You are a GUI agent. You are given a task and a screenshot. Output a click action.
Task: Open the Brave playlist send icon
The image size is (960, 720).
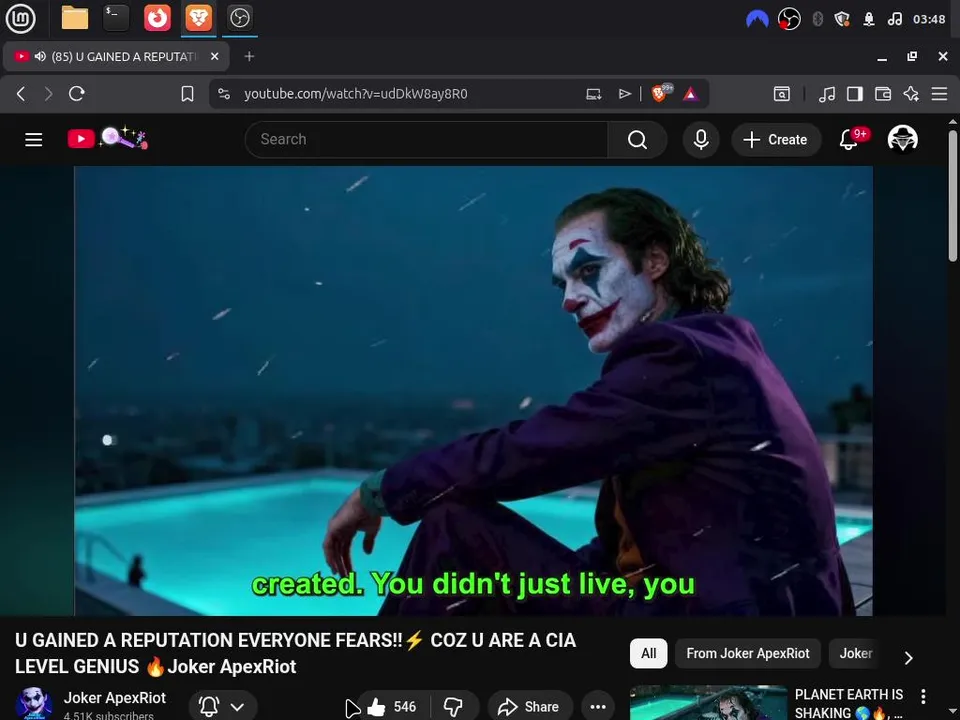tap(624, 94)
